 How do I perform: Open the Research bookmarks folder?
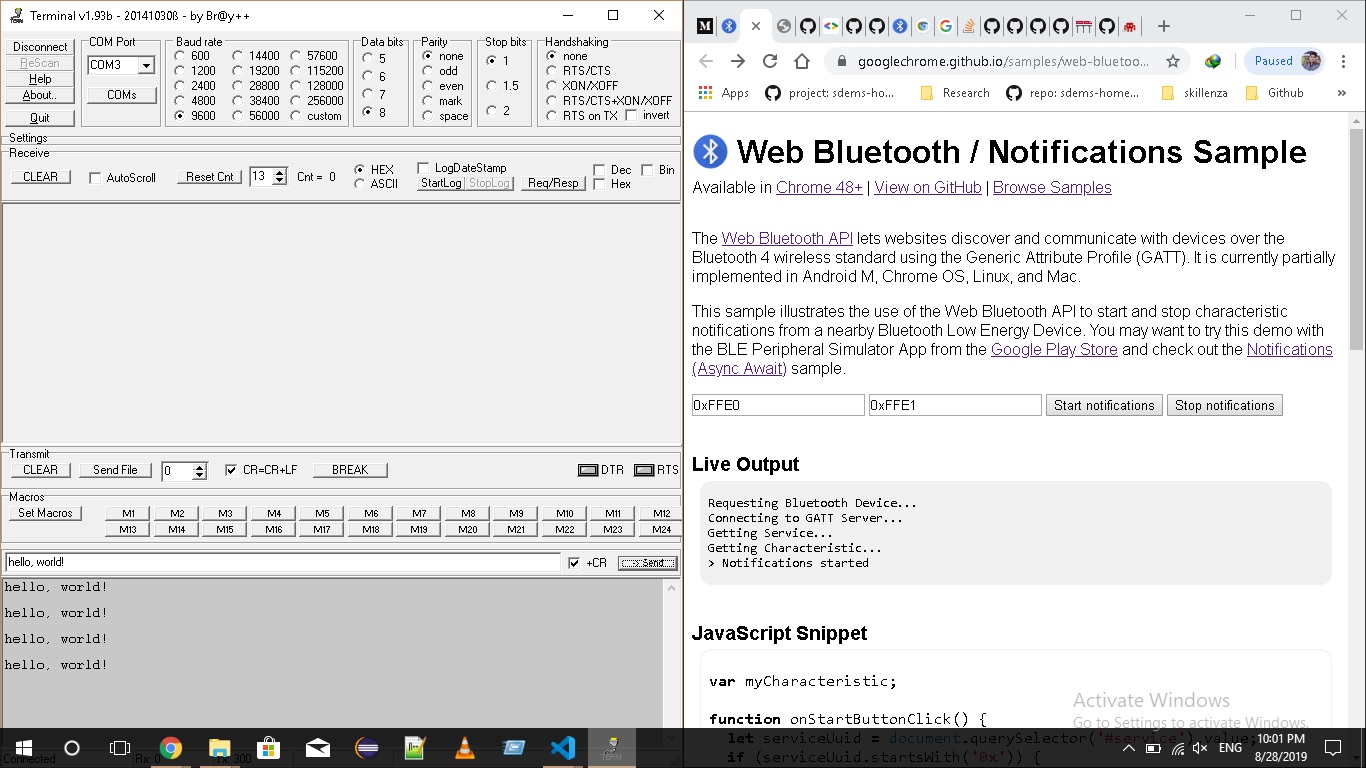pos(954,93)
